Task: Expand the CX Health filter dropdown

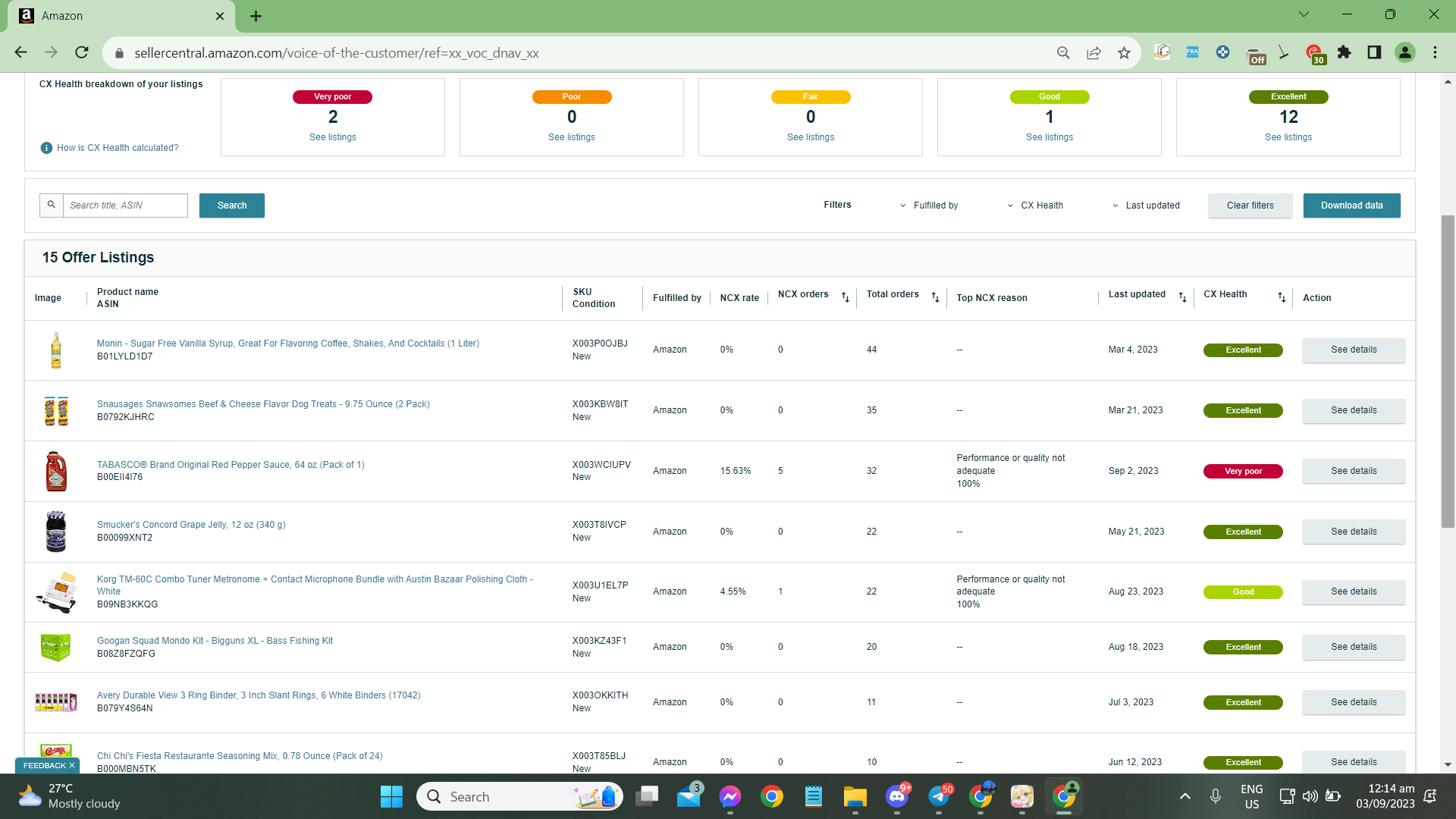Action: tap(1035, 206)
